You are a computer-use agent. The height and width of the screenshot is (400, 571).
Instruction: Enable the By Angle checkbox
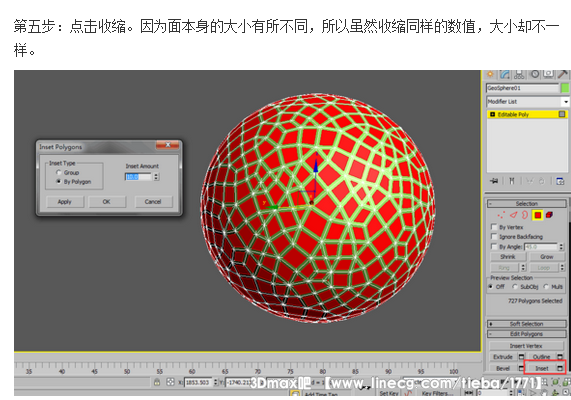tap(494, 247)
